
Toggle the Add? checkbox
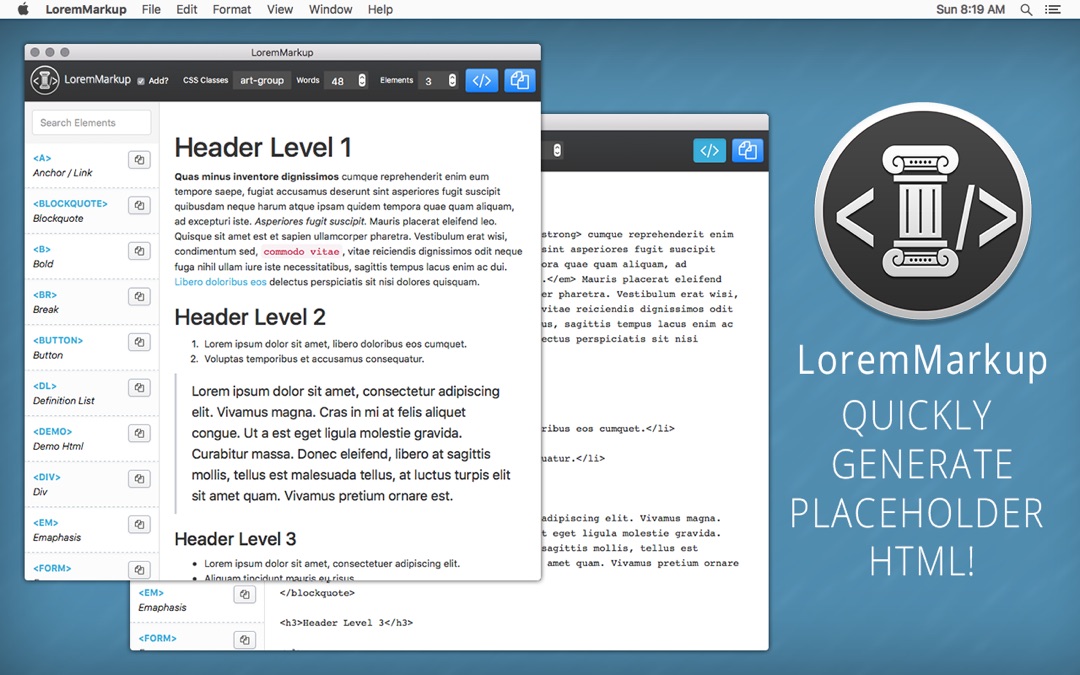pyautogui.click(x=141, y=81)
